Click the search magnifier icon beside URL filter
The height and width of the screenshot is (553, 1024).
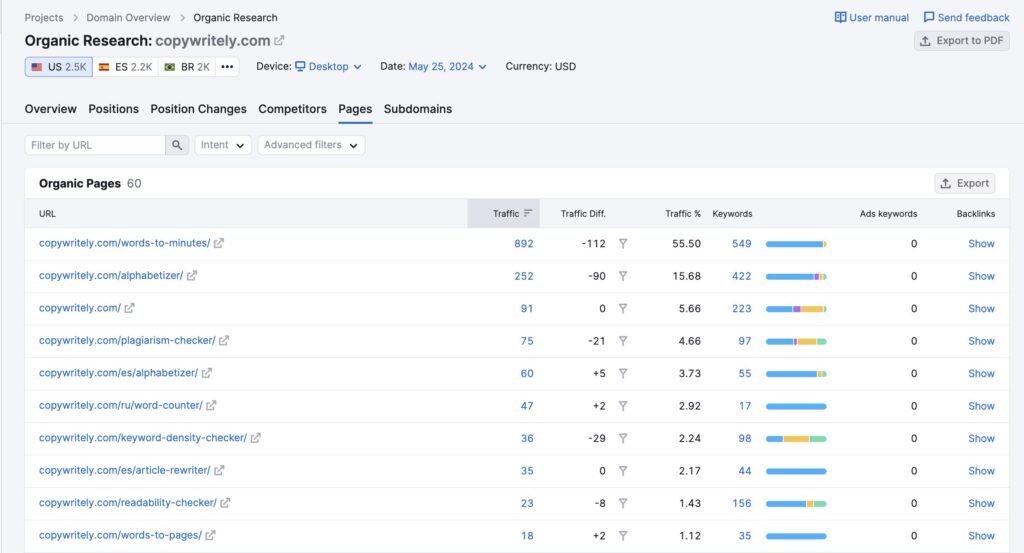177,145
